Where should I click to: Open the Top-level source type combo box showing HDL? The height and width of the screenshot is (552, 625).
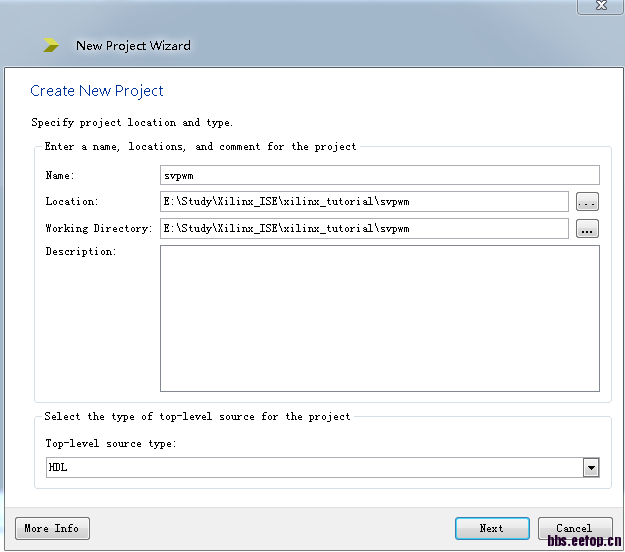[x=314, y=467]
